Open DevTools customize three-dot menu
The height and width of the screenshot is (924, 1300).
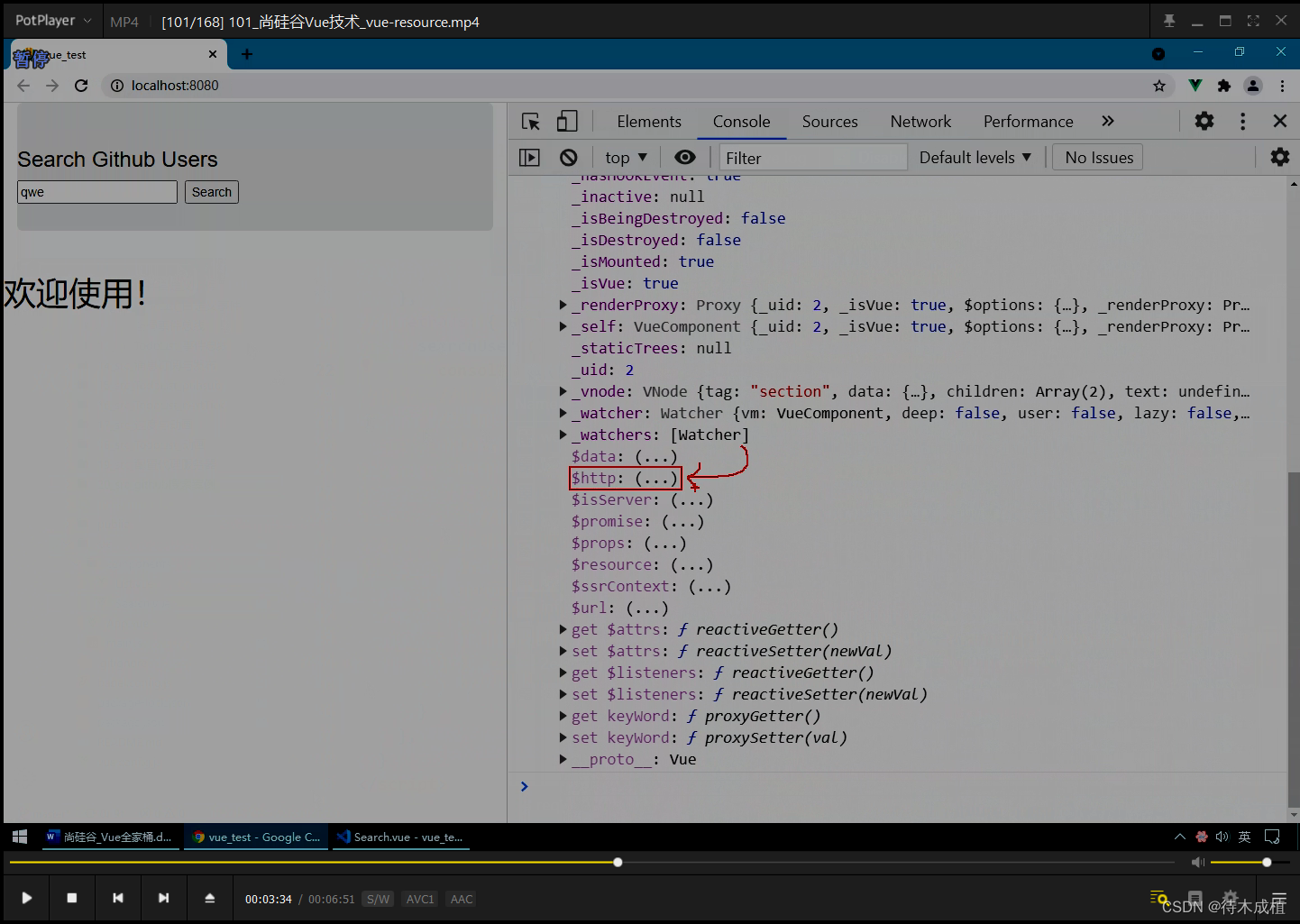click(x=1243, y=121)
